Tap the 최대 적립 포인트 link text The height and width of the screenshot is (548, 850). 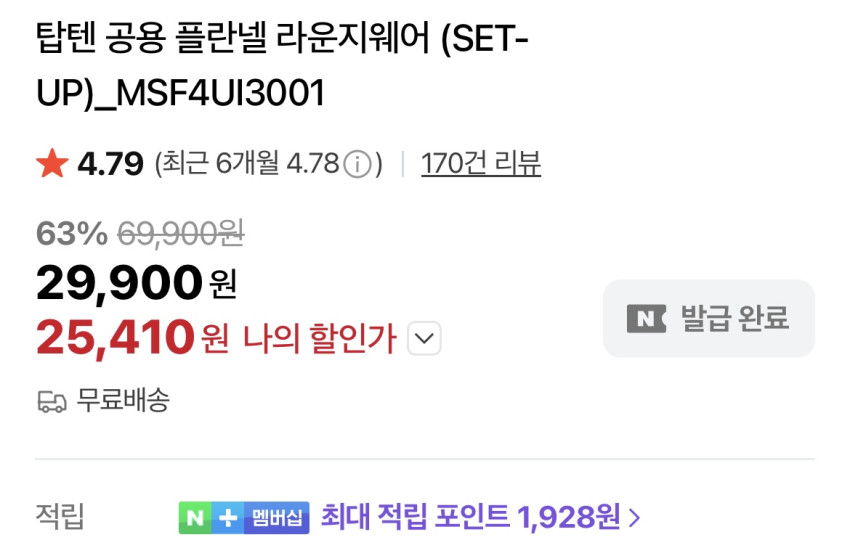[x=415, y=517]
